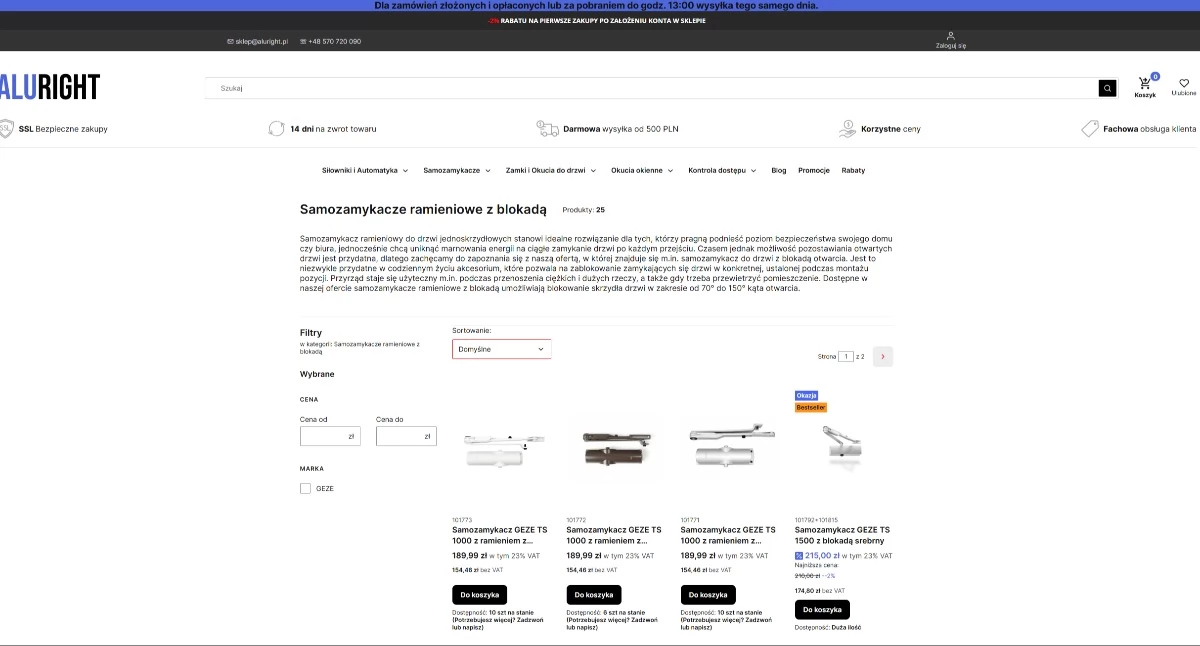Open the Rabaty menu item
The height and width of the screenshot is (646, 1200).
[x=853, y=170]
